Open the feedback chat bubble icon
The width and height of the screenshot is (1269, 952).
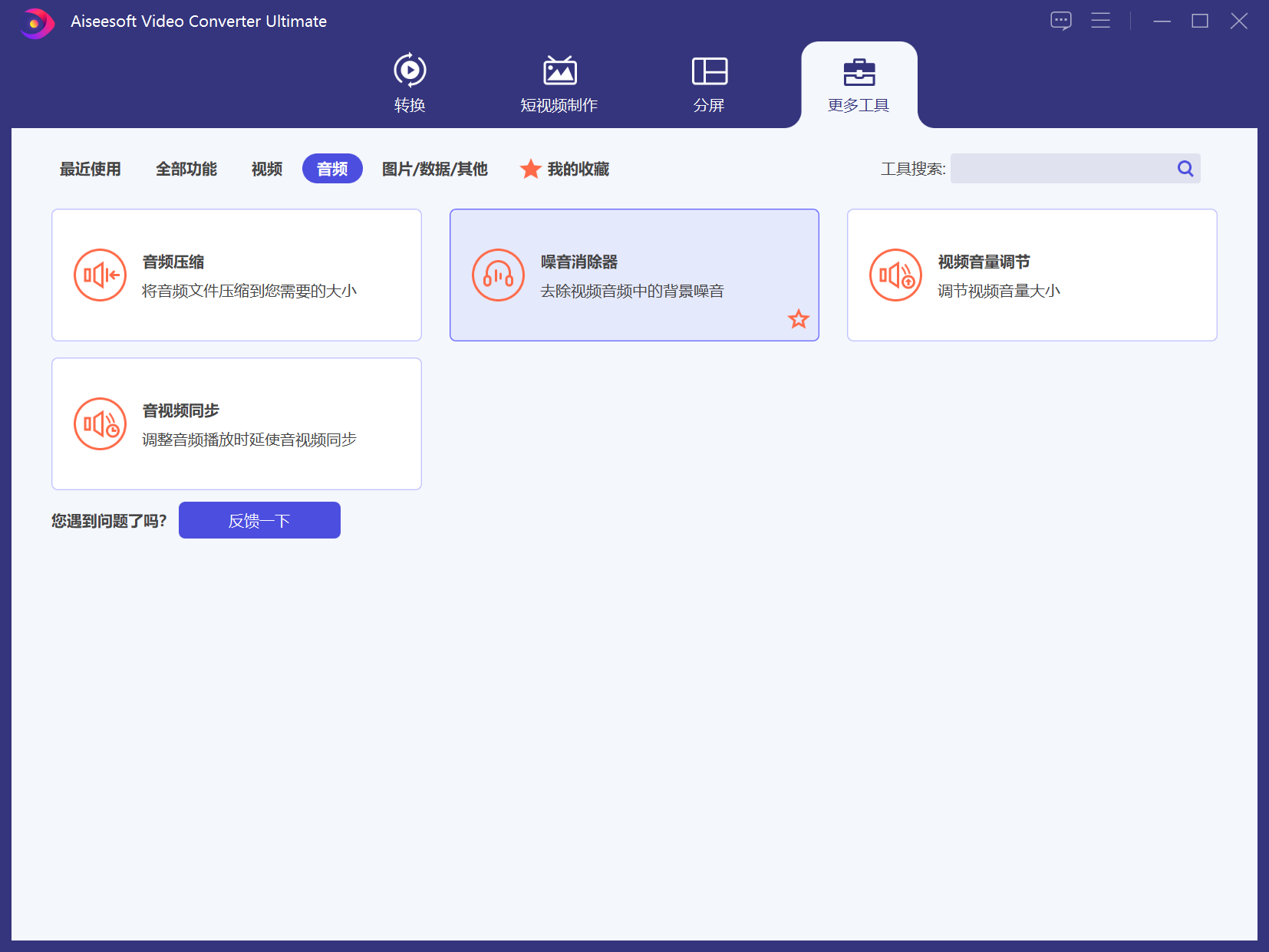1060,21
